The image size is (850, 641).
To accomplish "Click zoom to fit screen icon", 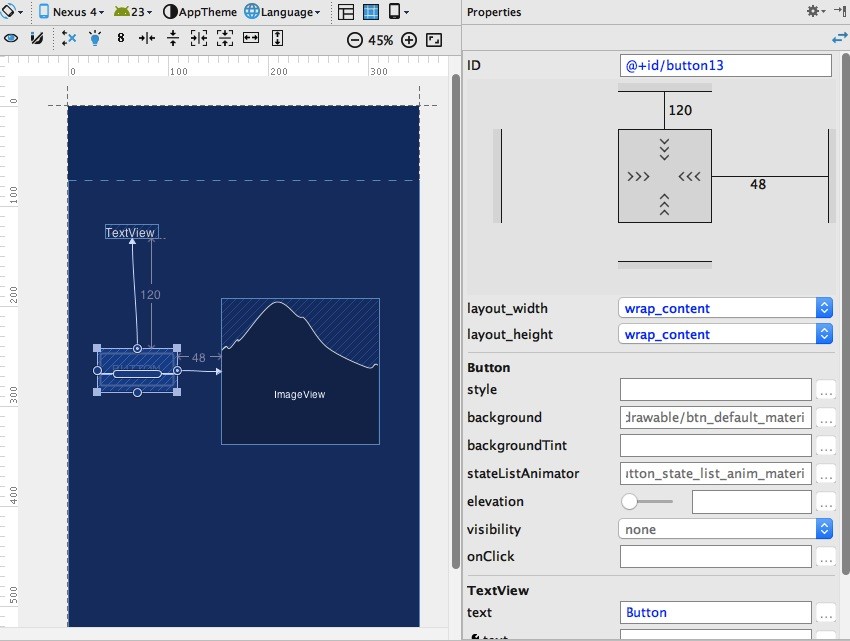I will pyautogui.click(x=434, y=40).
